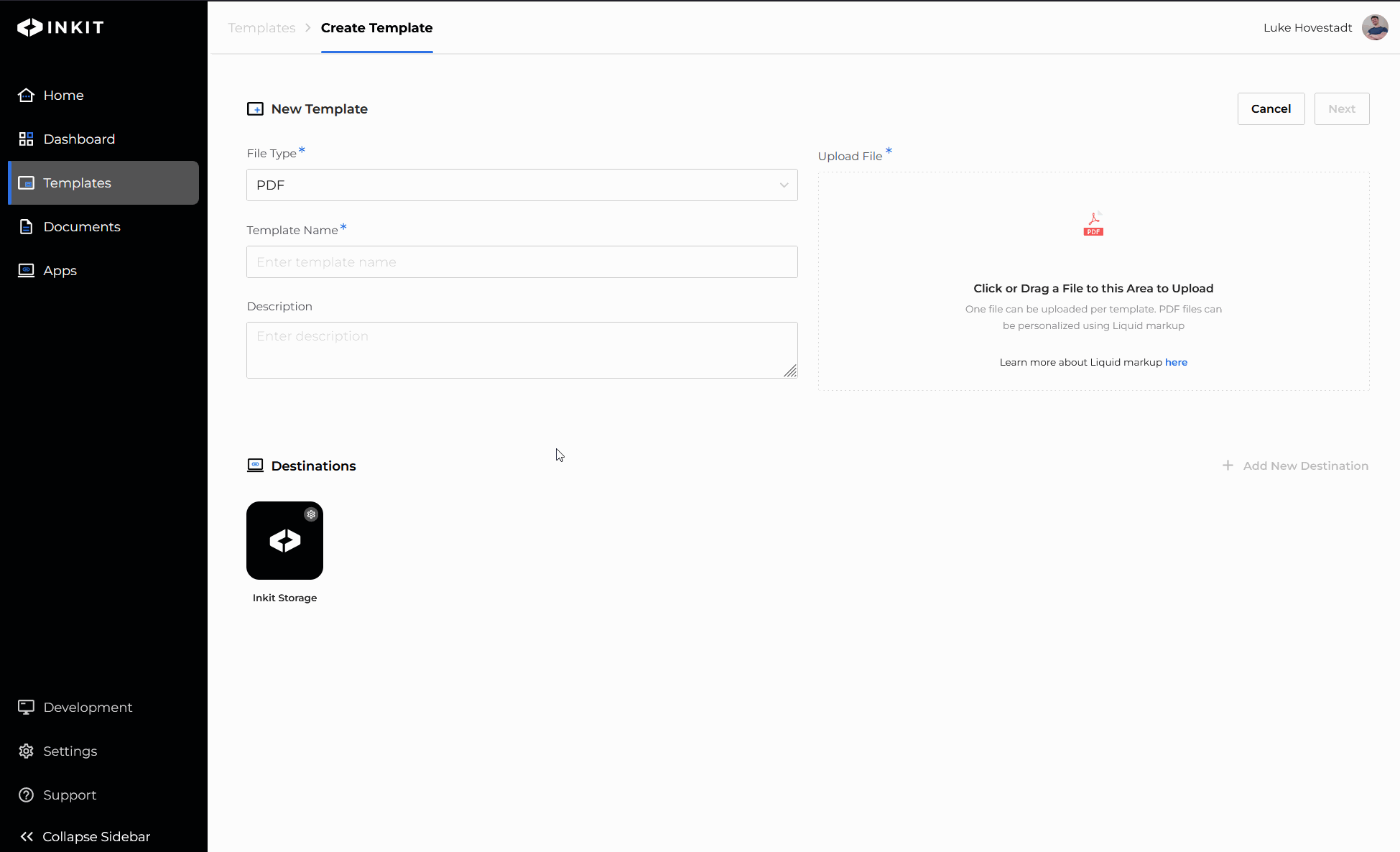This screenshot has width=1400, height=852.
Task: Open Settings gear in sidebar
Action: tap(27, 751)
